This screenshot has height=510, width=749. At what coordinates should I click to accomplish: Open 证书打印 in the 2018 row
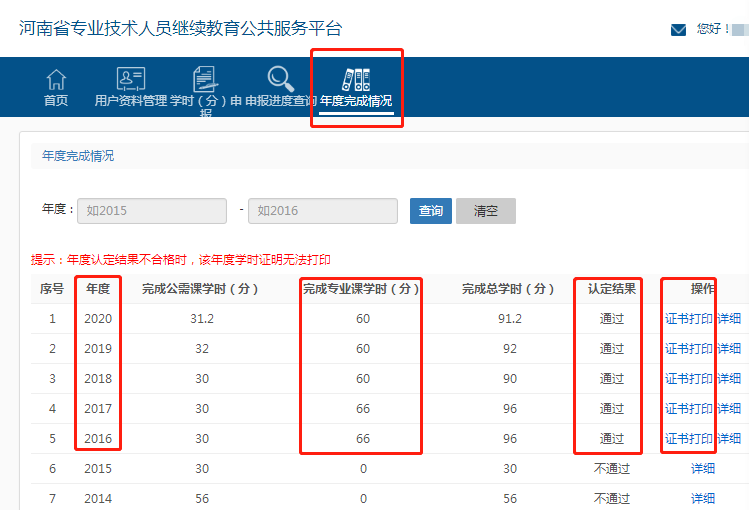pos(689,379)
